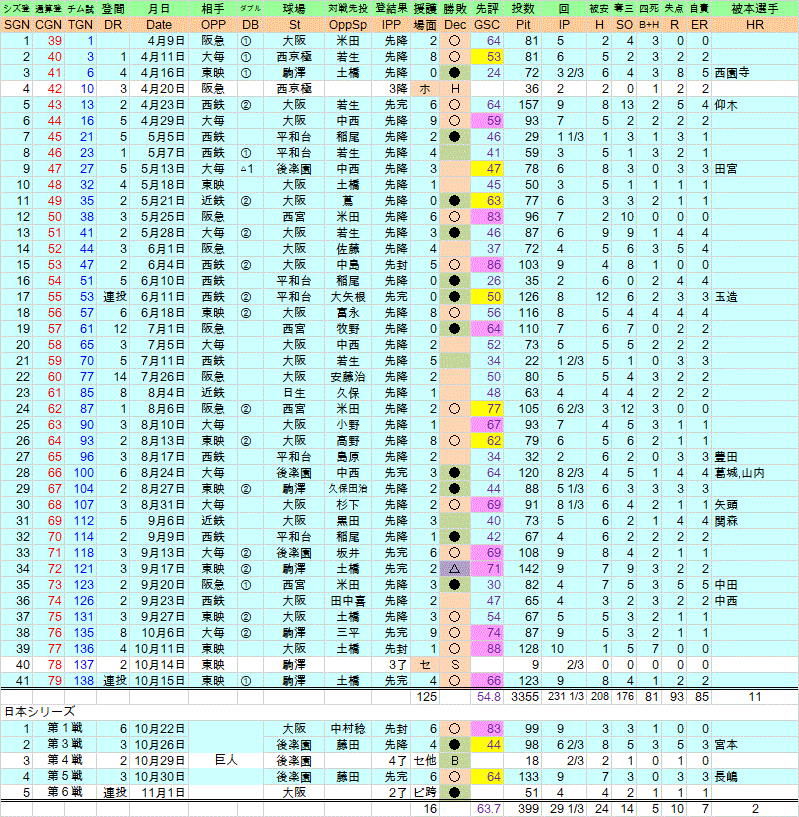
Task: Select the total pitches 3355 cell
Action: click(x=523, y=697)
